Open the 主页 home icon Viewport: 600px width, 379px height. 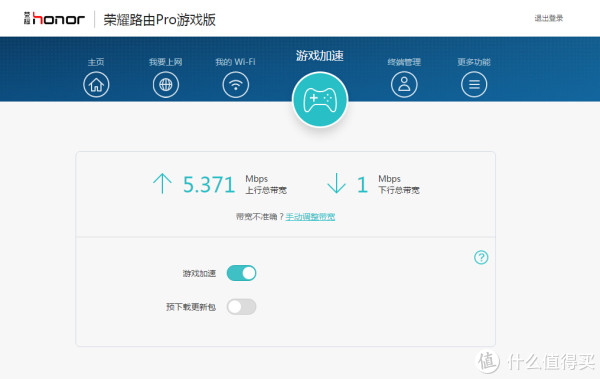96,84
